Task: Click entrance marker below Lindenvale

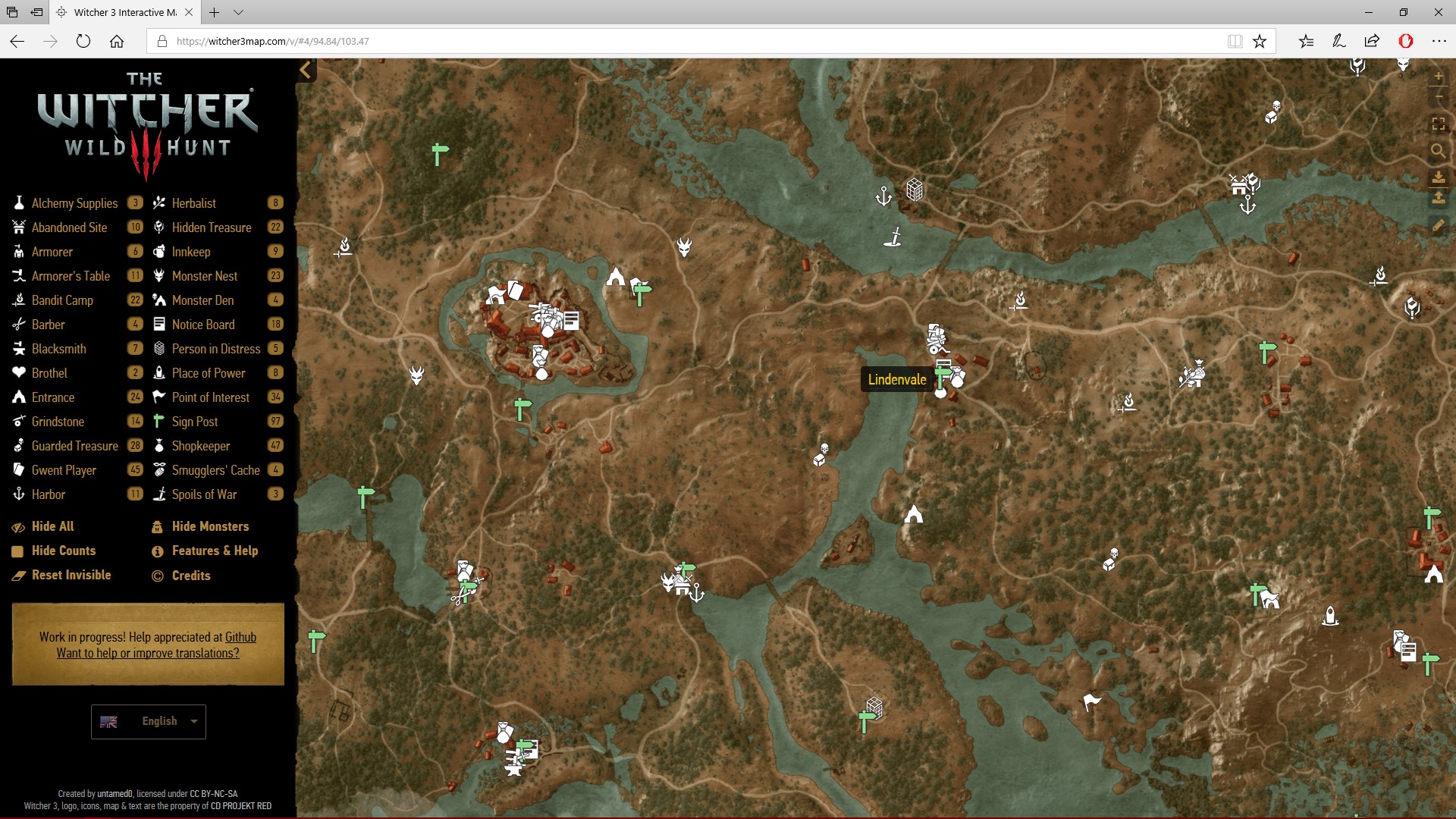Action: [914, 514]
